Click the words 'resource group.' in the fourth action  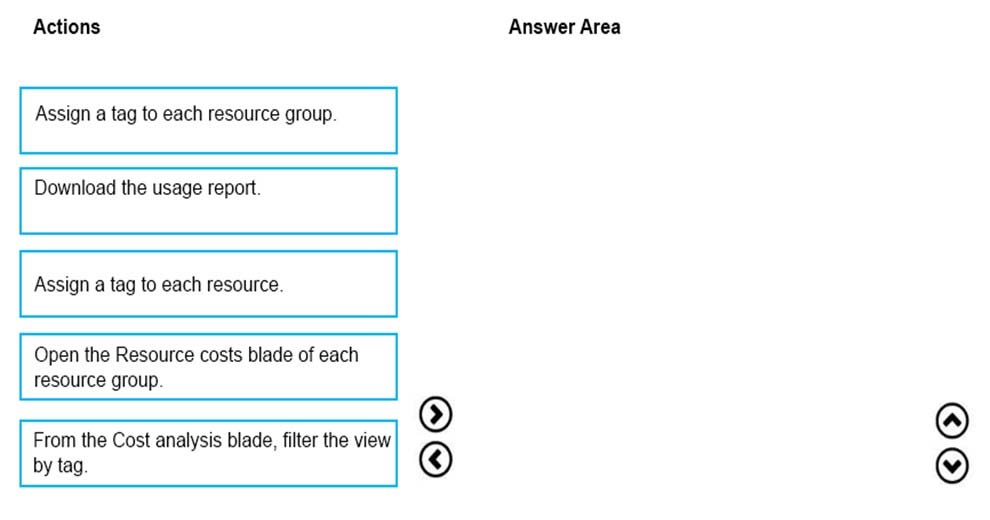(98, 380)
